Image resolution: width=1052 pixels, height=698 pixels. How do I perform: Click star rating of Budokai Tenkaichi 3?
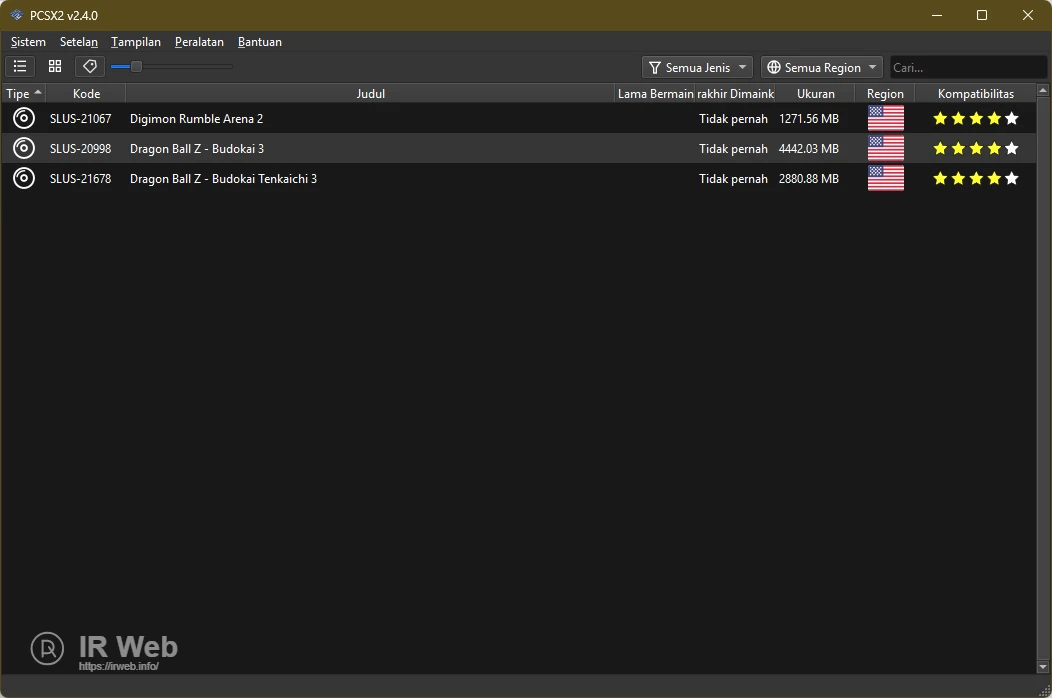976,179
